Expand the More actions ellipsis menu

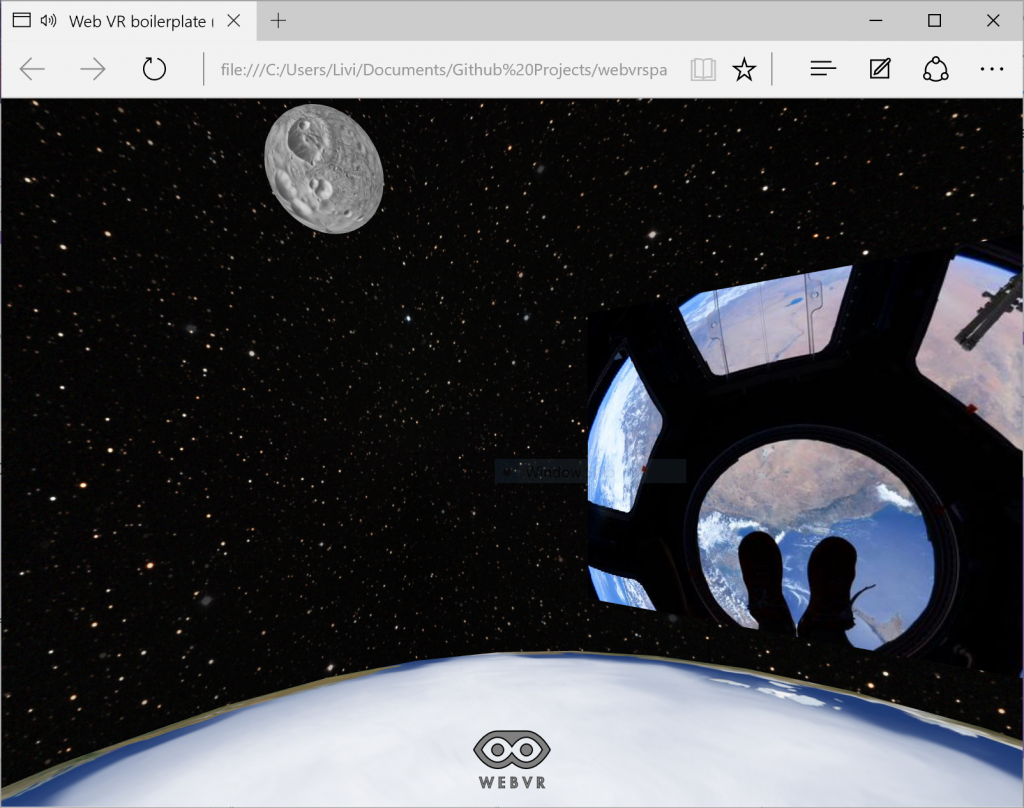tap(992, 68)
